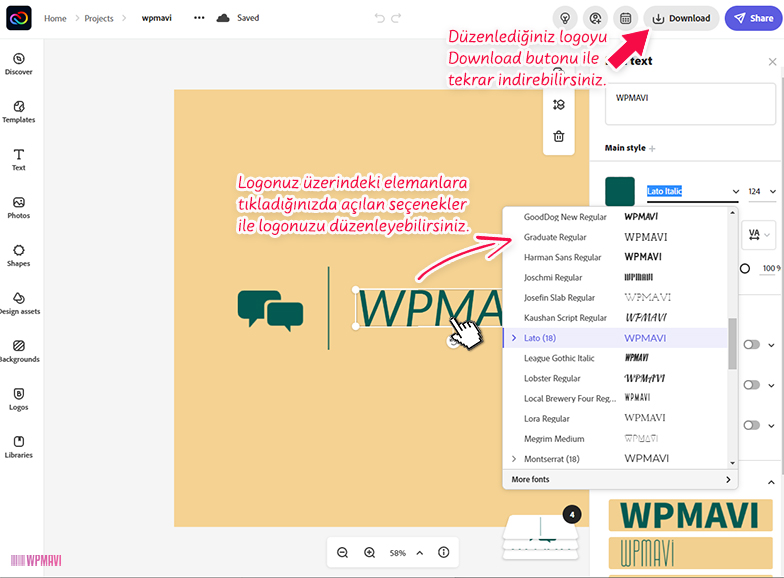Open More fonts
Image resolution: width=784 pixels, height=578 pixels.
coord(620,479)
